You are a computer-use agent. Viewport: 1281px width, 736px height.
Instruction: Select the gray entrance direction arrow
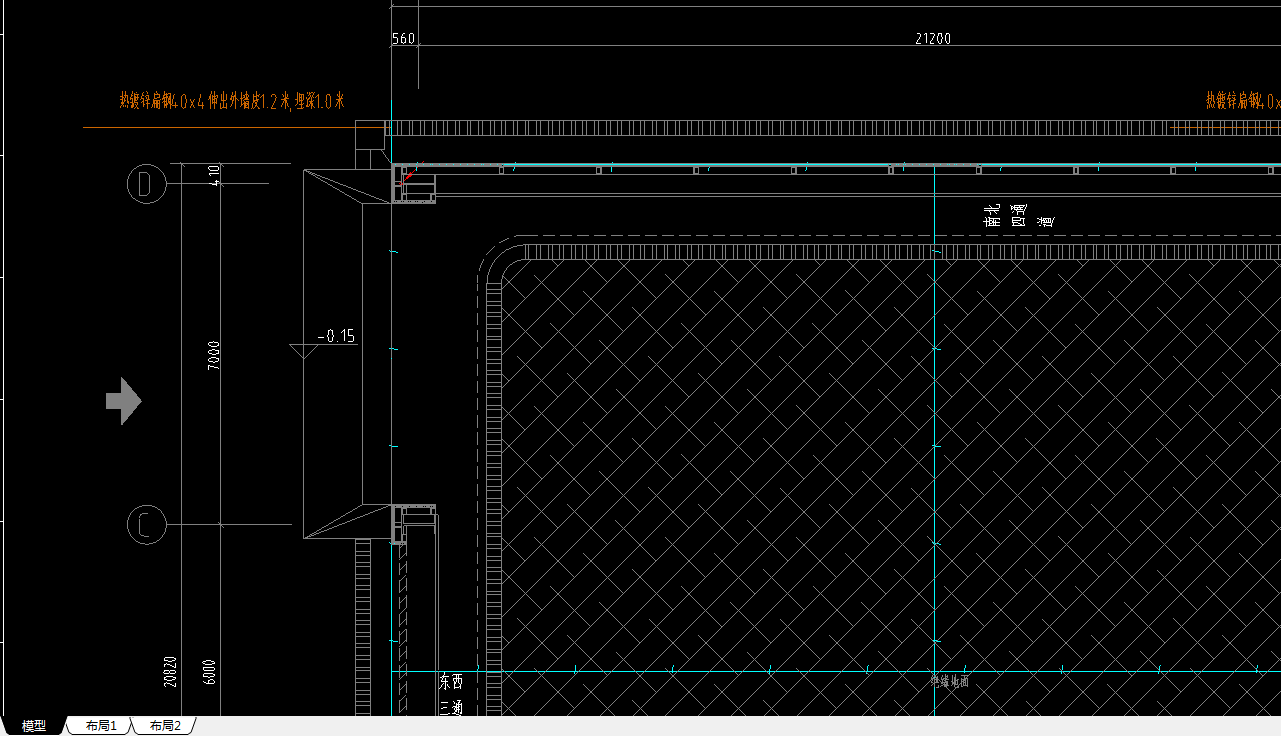[124, 401]
